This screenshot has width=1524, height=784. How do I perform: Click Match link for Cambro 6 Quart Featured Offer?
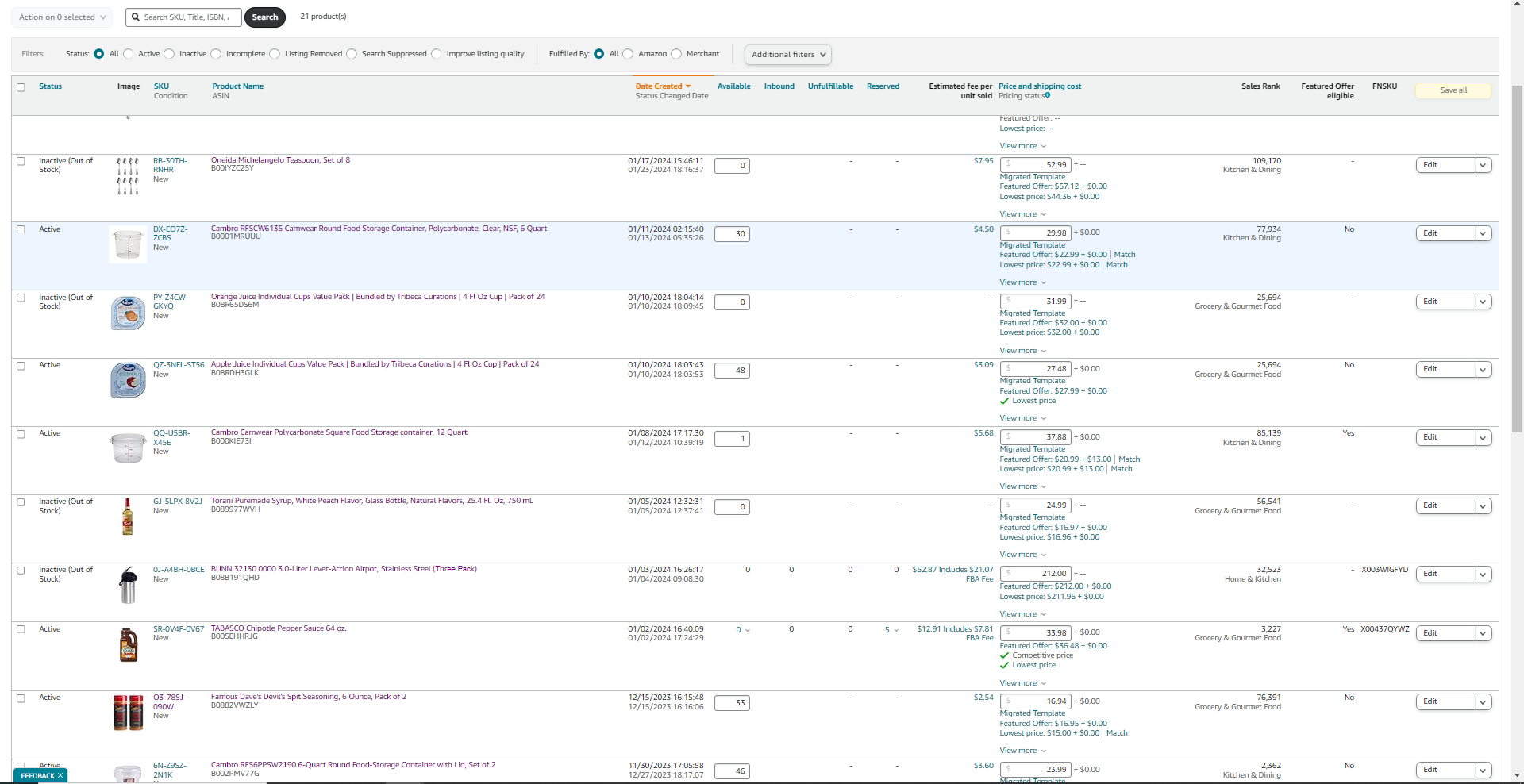click(x=1124, y=255)
